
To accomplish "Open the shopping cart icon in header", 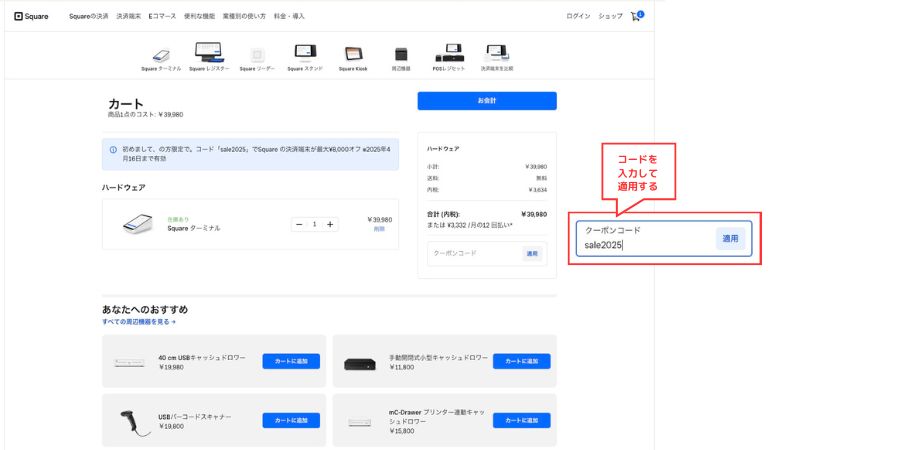I will tap(636, 16).
